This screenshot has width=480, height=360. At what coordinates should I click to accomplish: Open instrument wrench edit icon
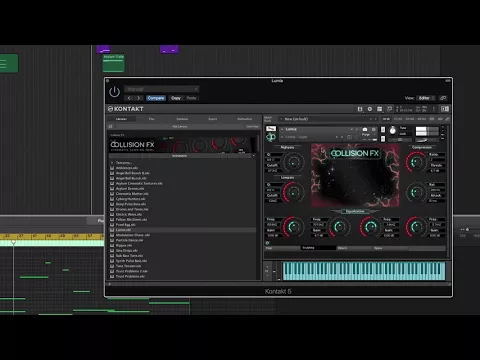(271, 129)
